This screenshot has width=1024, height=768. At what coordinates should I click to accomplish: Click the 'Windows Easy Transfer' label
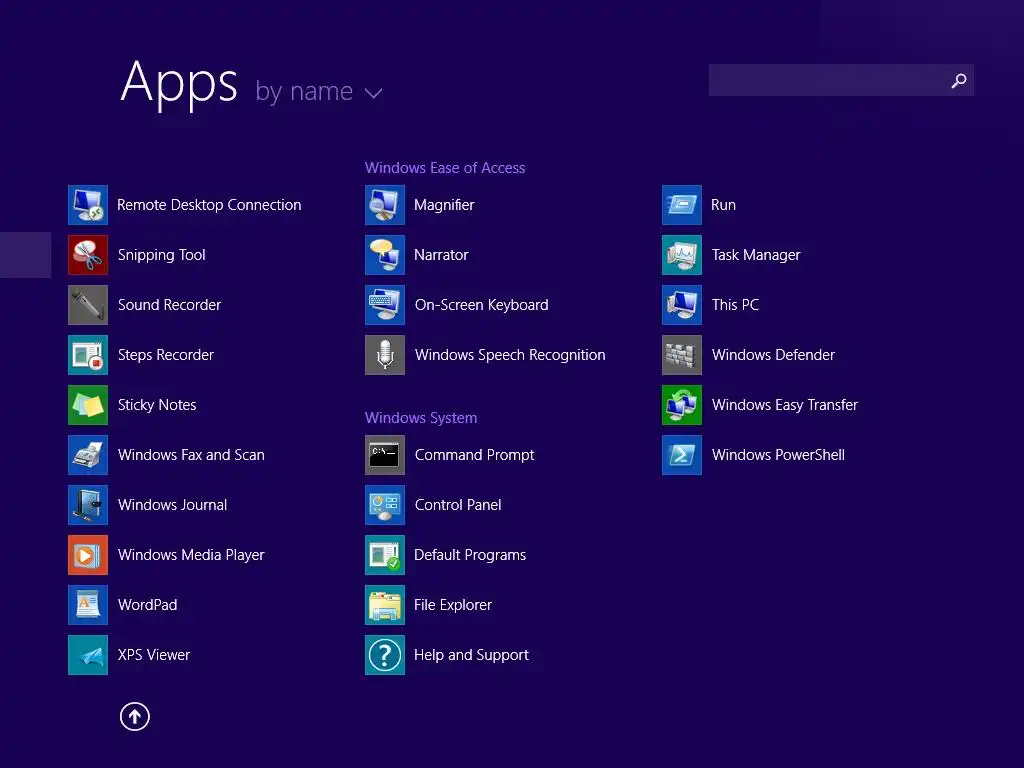click(785, 405)
